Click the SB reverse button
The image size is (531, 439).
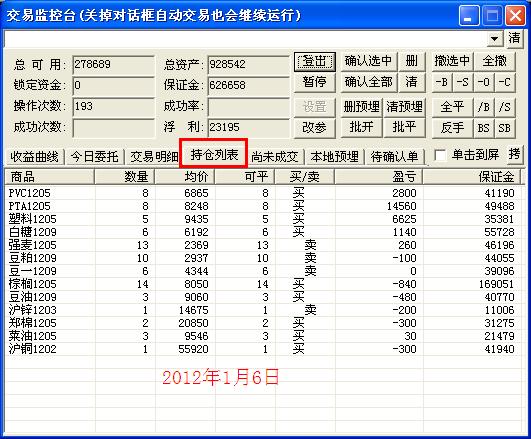[x=505, y=128]
